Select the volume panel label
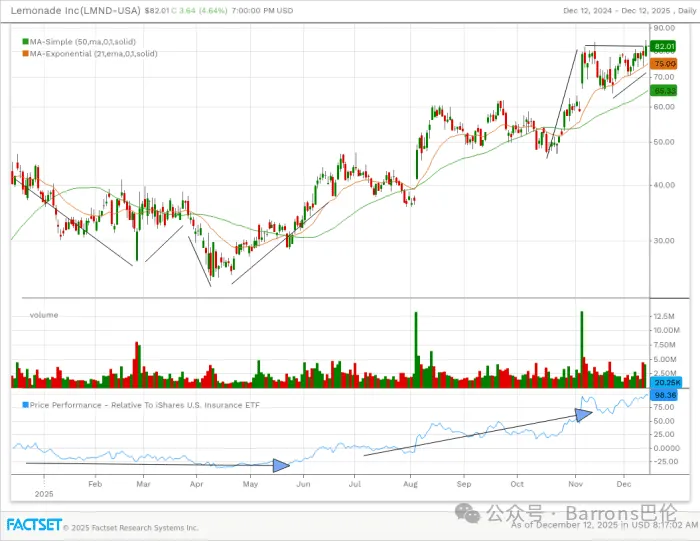The height and width of the screenshot is (541, 700). click(x=43, y=315)
